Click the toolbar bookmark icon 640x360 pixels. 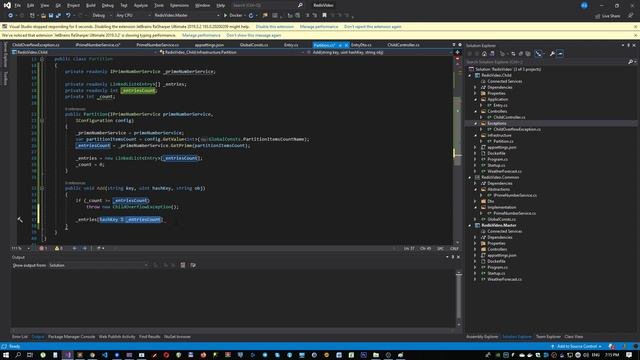324,16
